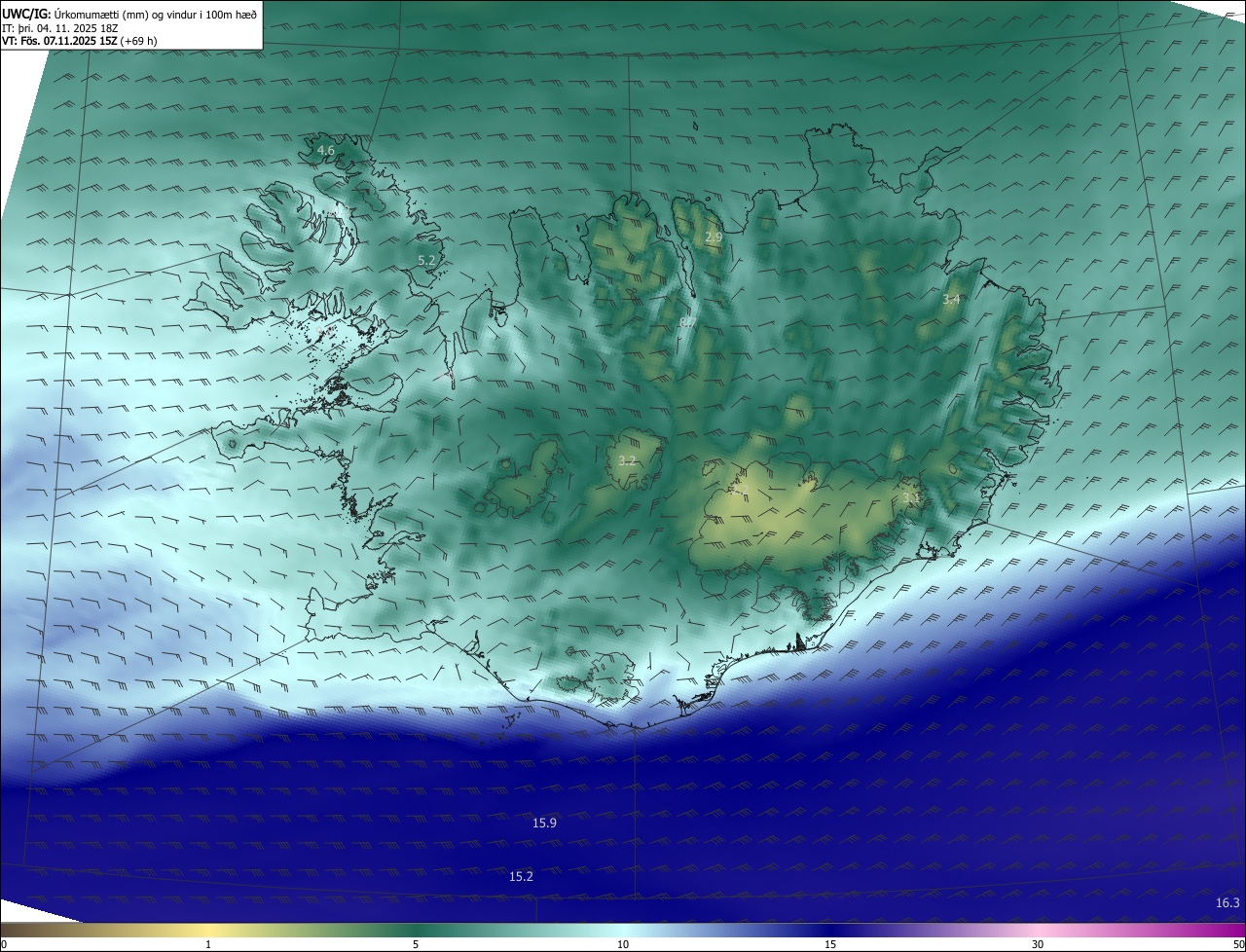Image resolution: width=1246 pixels, height=952 pixels.
Task: Click the valid time "VT: Fös. 07.11.2025 15Z (+69 h)"
Action: coord(80,41)
